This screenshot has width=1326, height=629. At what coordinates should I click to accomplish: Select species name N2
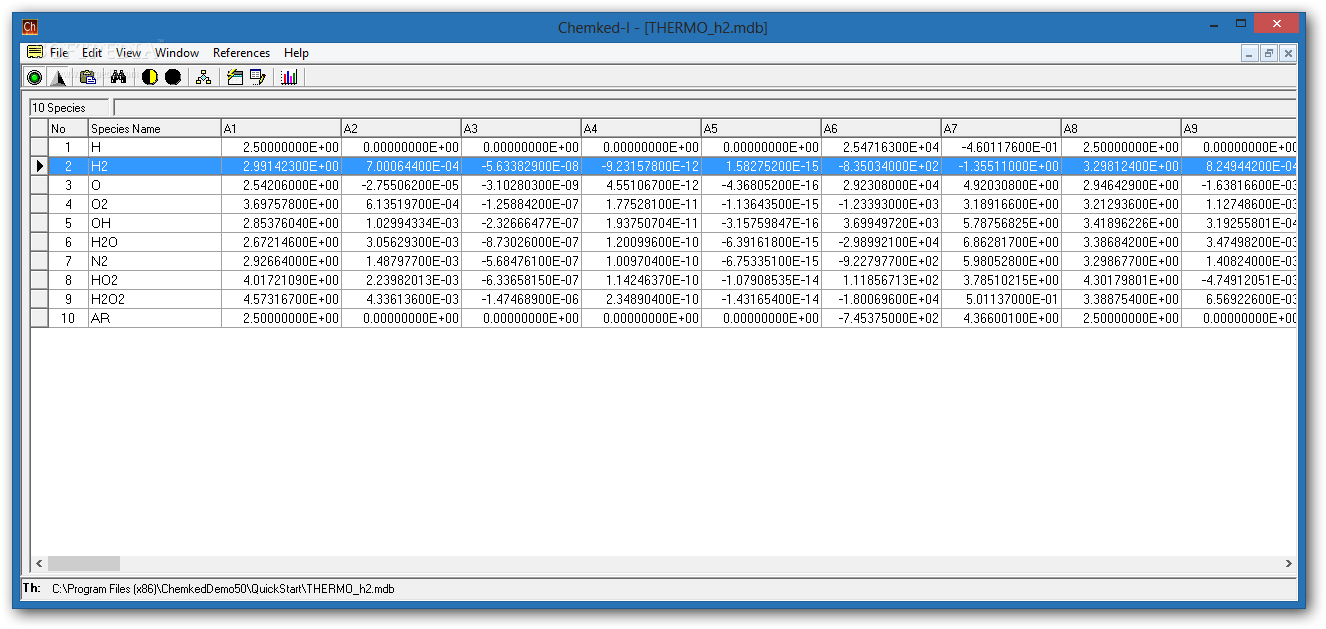pos(154,261)
